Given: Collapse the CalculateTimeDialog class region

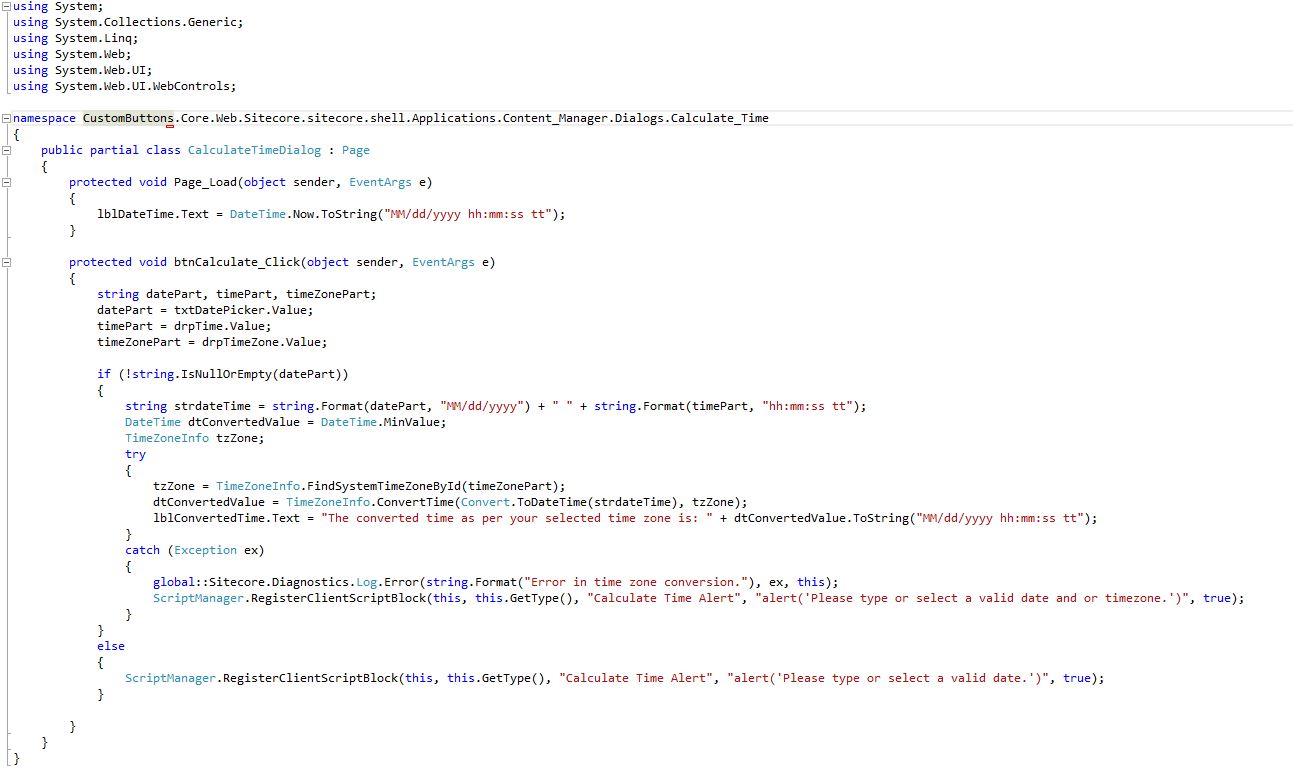Looking at the screenshot, I should 7,150.
